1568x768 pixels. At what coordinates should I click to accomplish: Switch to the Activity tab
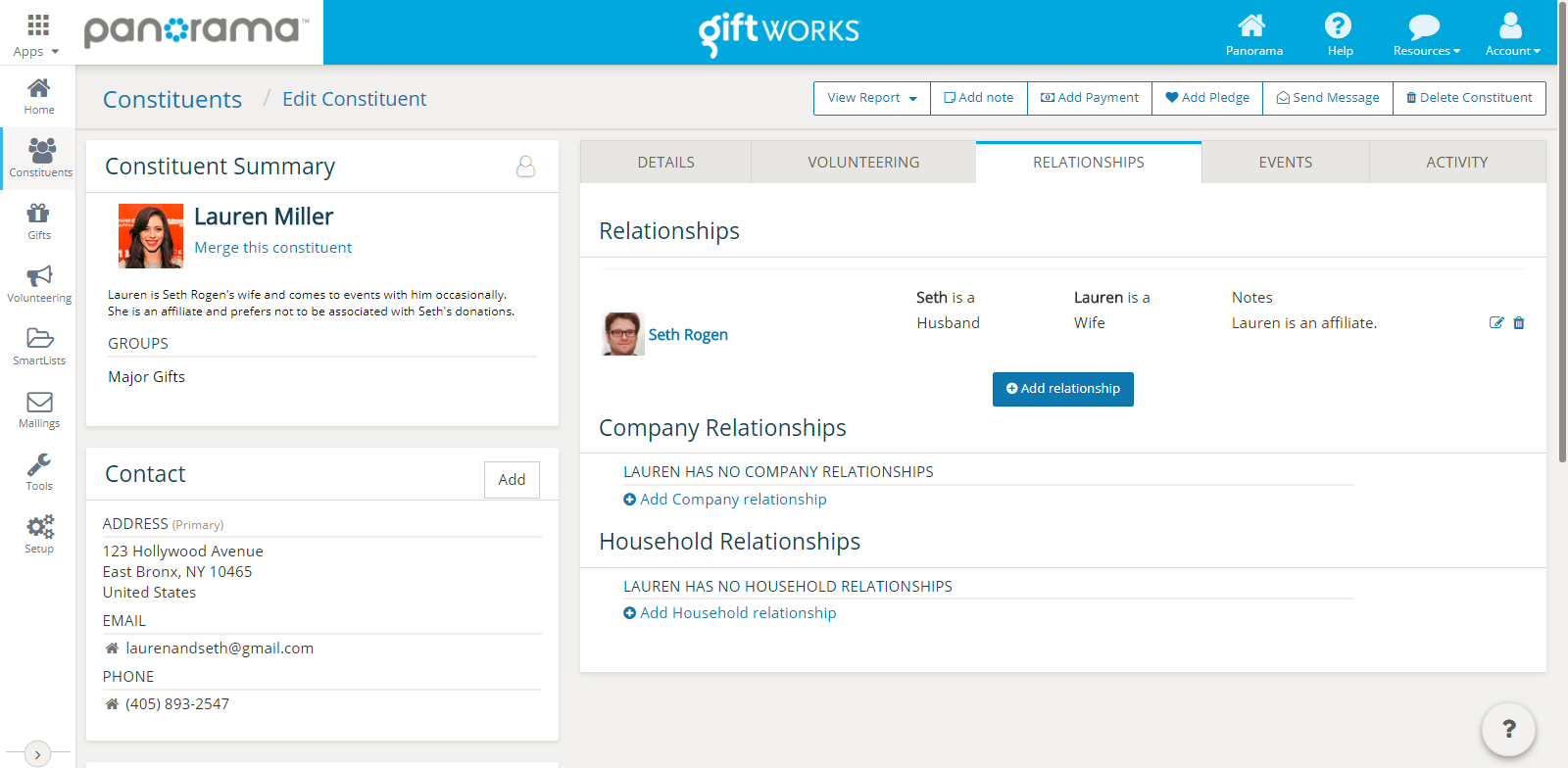pyautogui.click(x=1456, y=163)
